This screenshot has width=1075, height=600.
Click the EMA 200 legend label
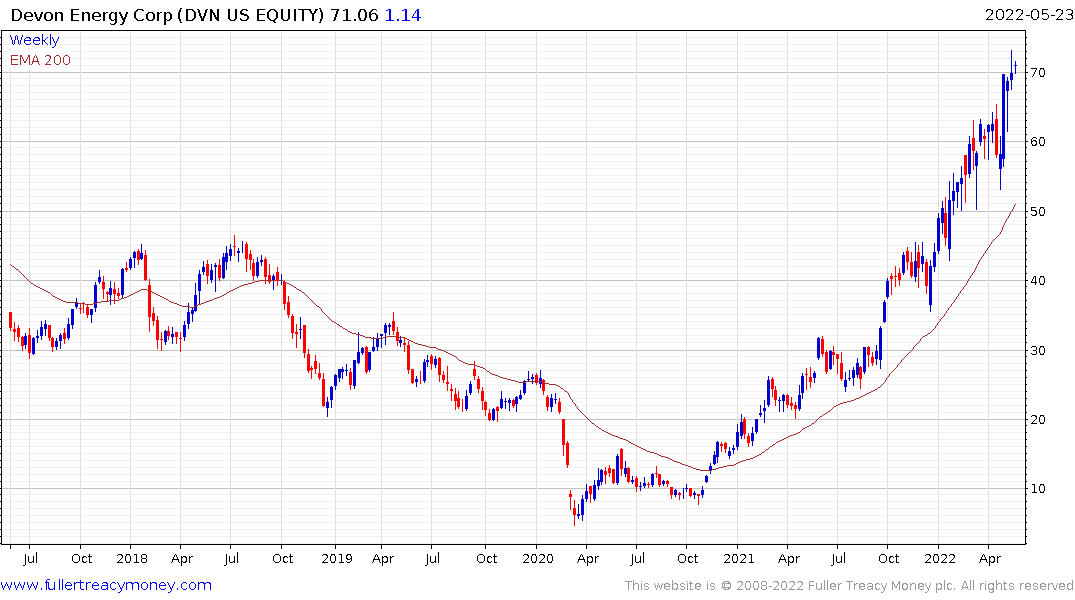pos(40,60)
